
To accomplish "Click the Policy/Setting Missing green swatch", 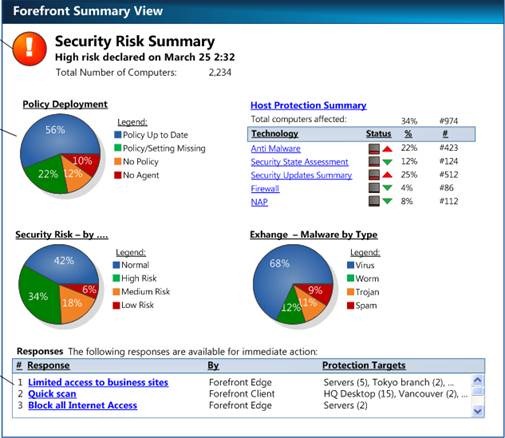I will click(x=118, y=148).
